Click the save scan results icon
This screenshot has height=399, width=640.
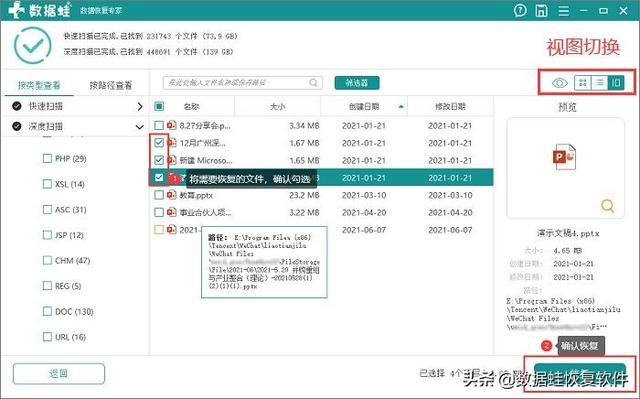541,10
